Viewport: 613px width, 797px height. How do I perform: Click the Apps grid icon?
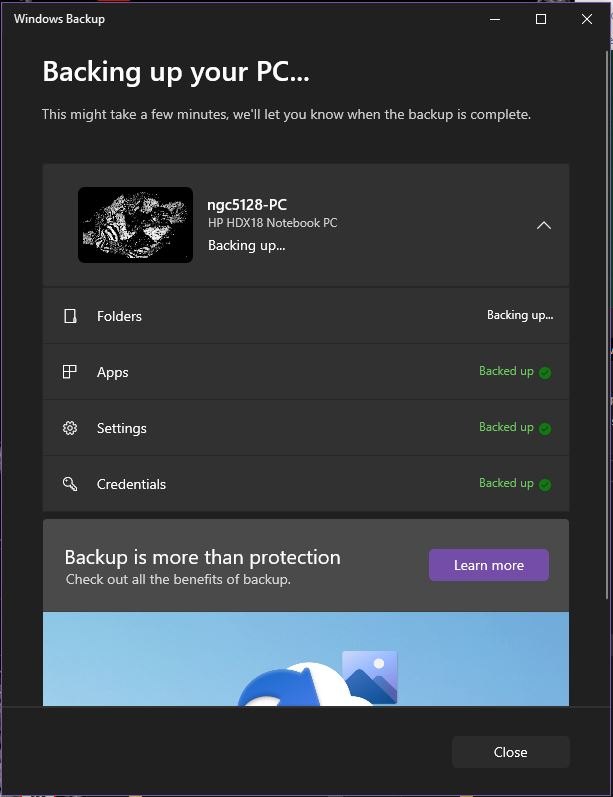70,372
